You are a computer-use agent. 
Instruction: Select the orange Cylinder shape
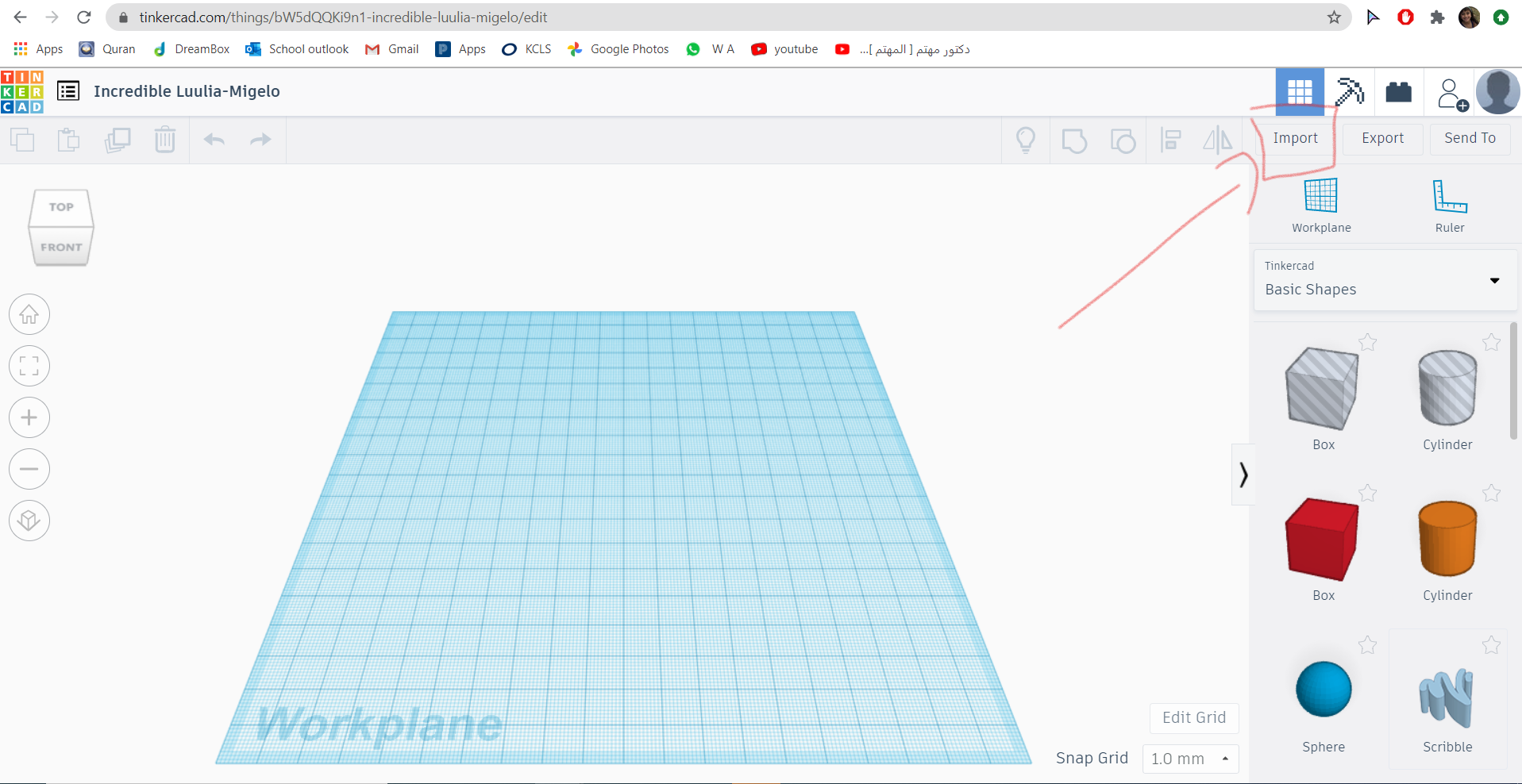tap(1447, 540)
